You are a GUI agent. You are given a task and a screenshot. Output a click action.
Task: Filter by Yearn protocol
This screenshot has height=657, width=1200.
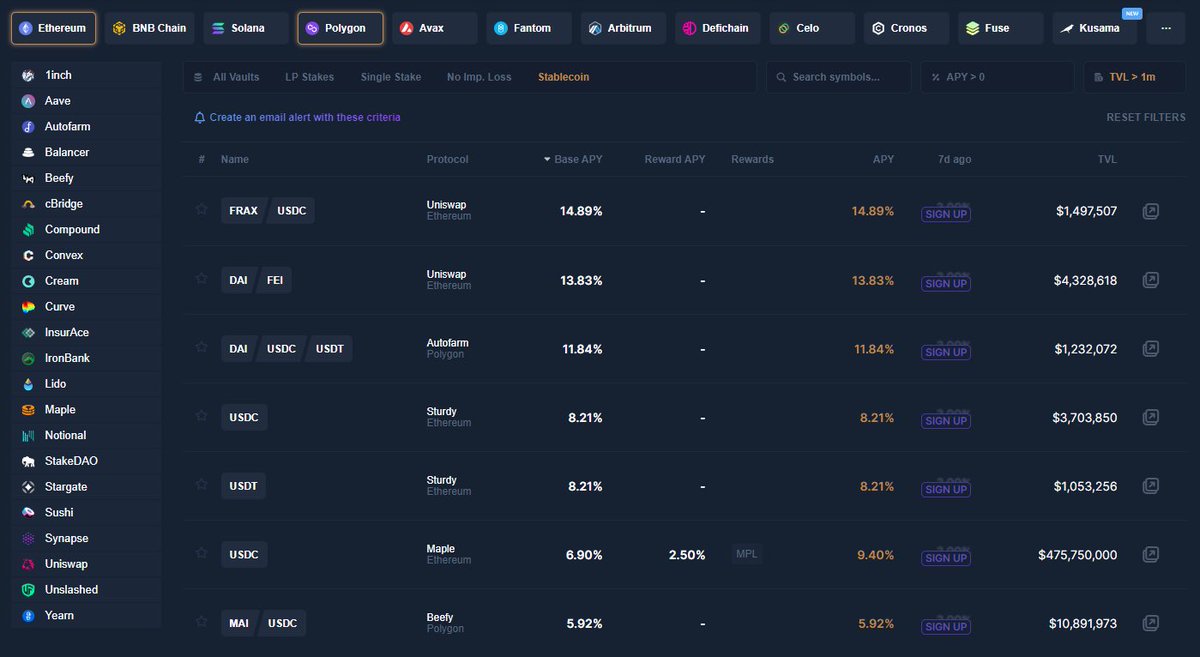tap(86, 615)
